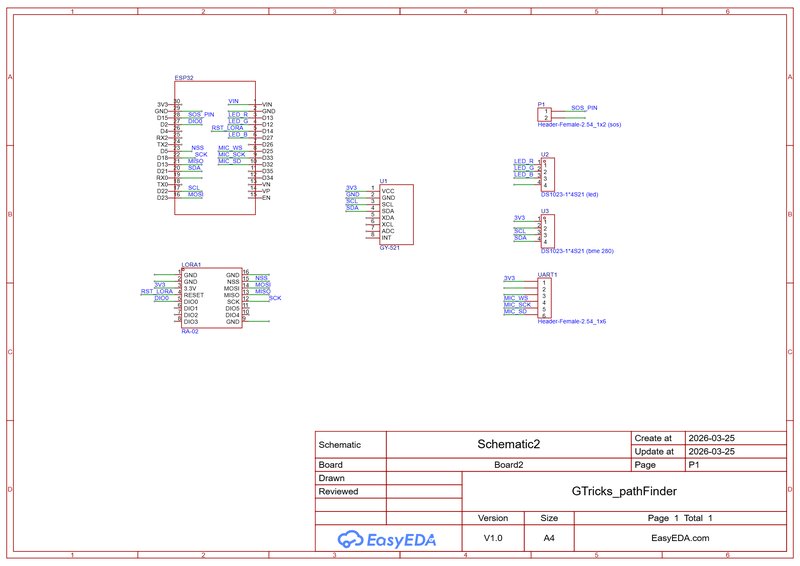
Task: Click the EN pin label on ESP32
Action: pyautogui.click(x=266, y=198)
